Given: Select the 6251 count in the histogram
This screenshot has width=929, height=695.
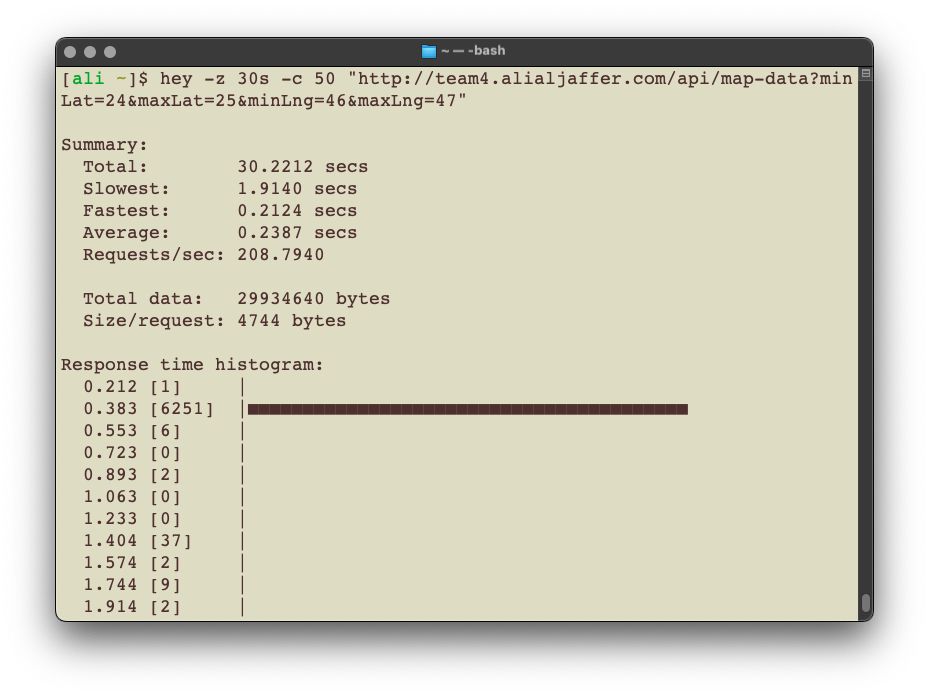Looking at the screenshot, I should pos(180,408).
